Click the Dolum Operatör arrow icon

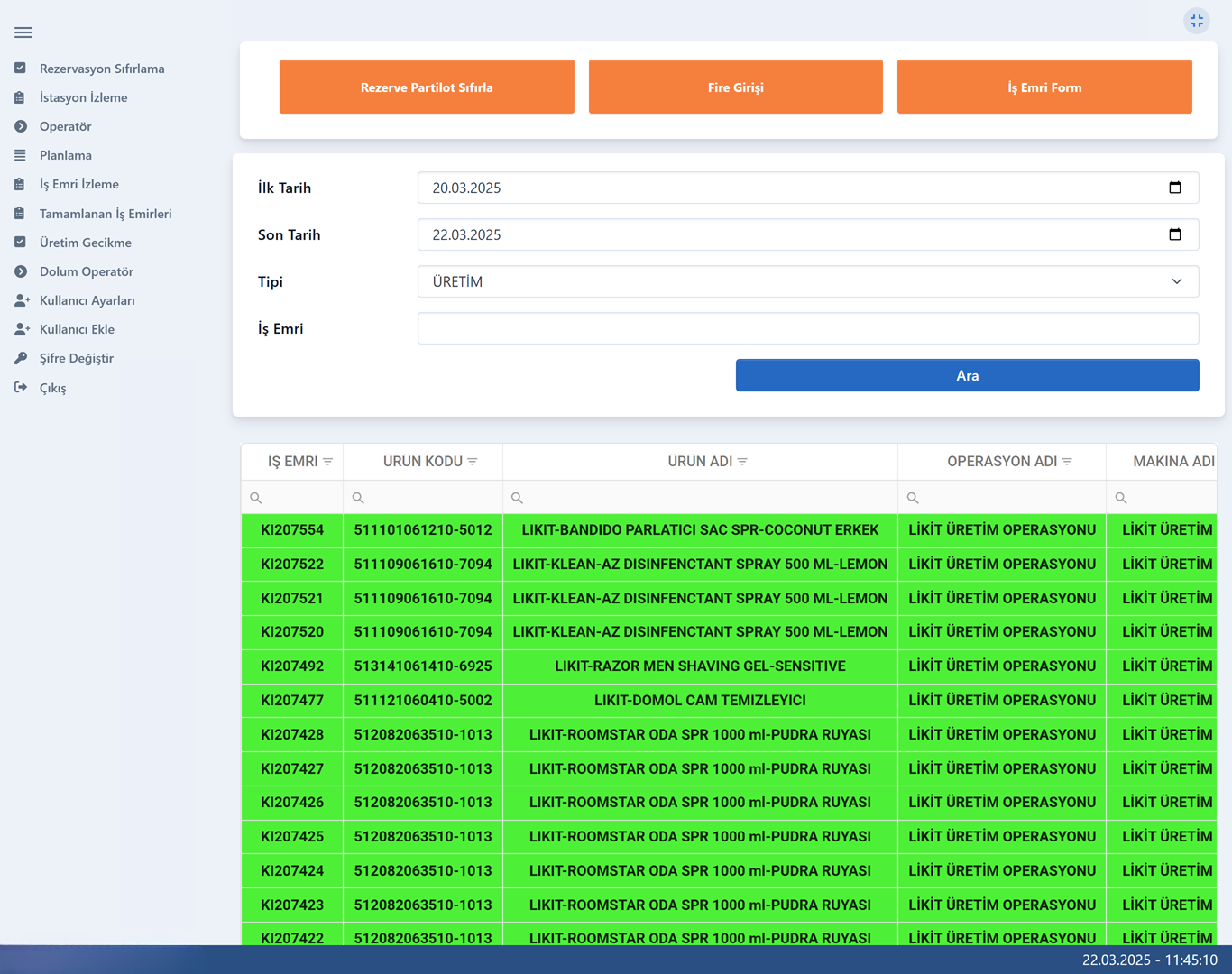pos(20,271)
